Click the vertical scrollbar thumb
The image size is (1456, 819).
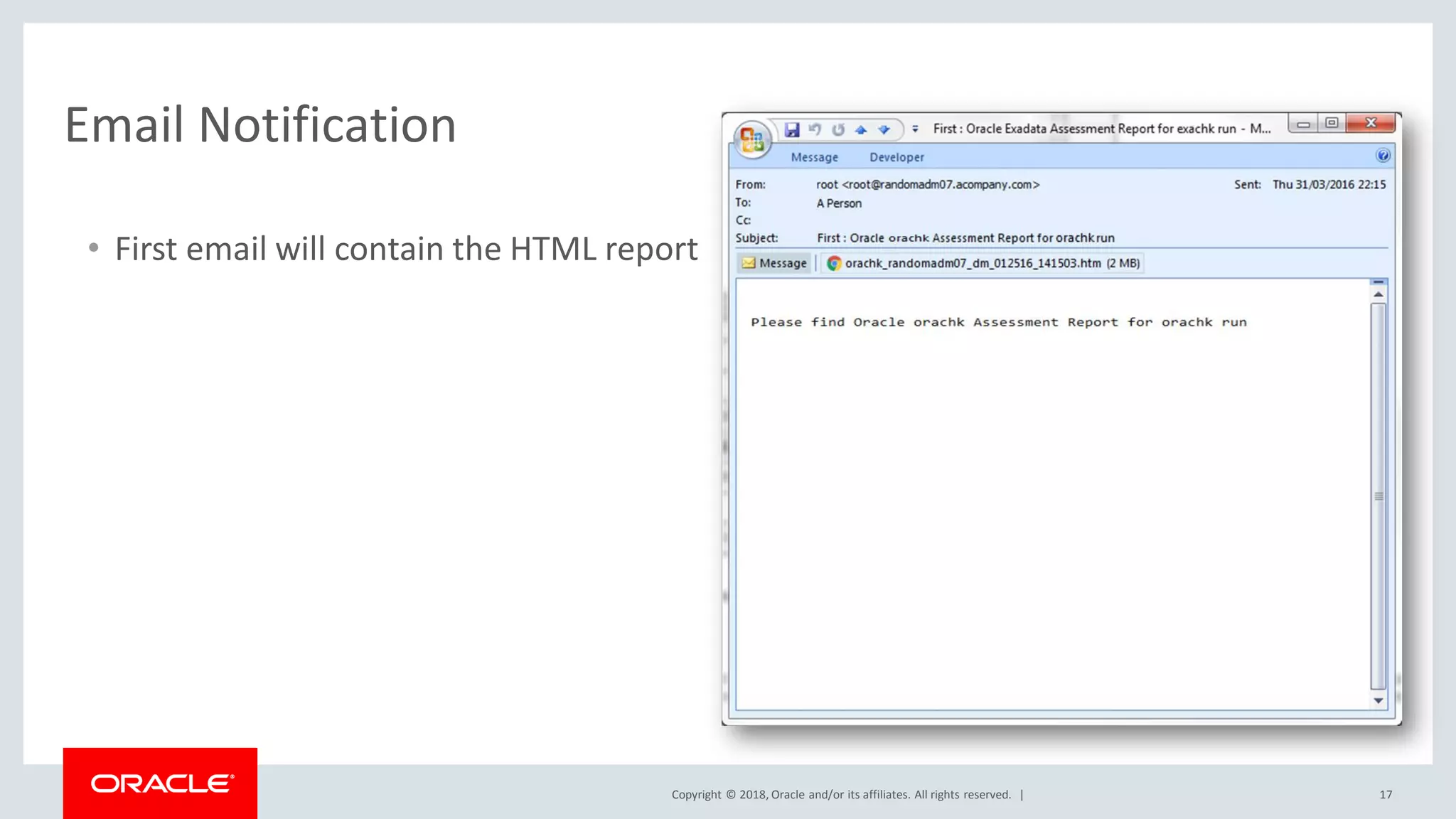tap(1378, 496)
